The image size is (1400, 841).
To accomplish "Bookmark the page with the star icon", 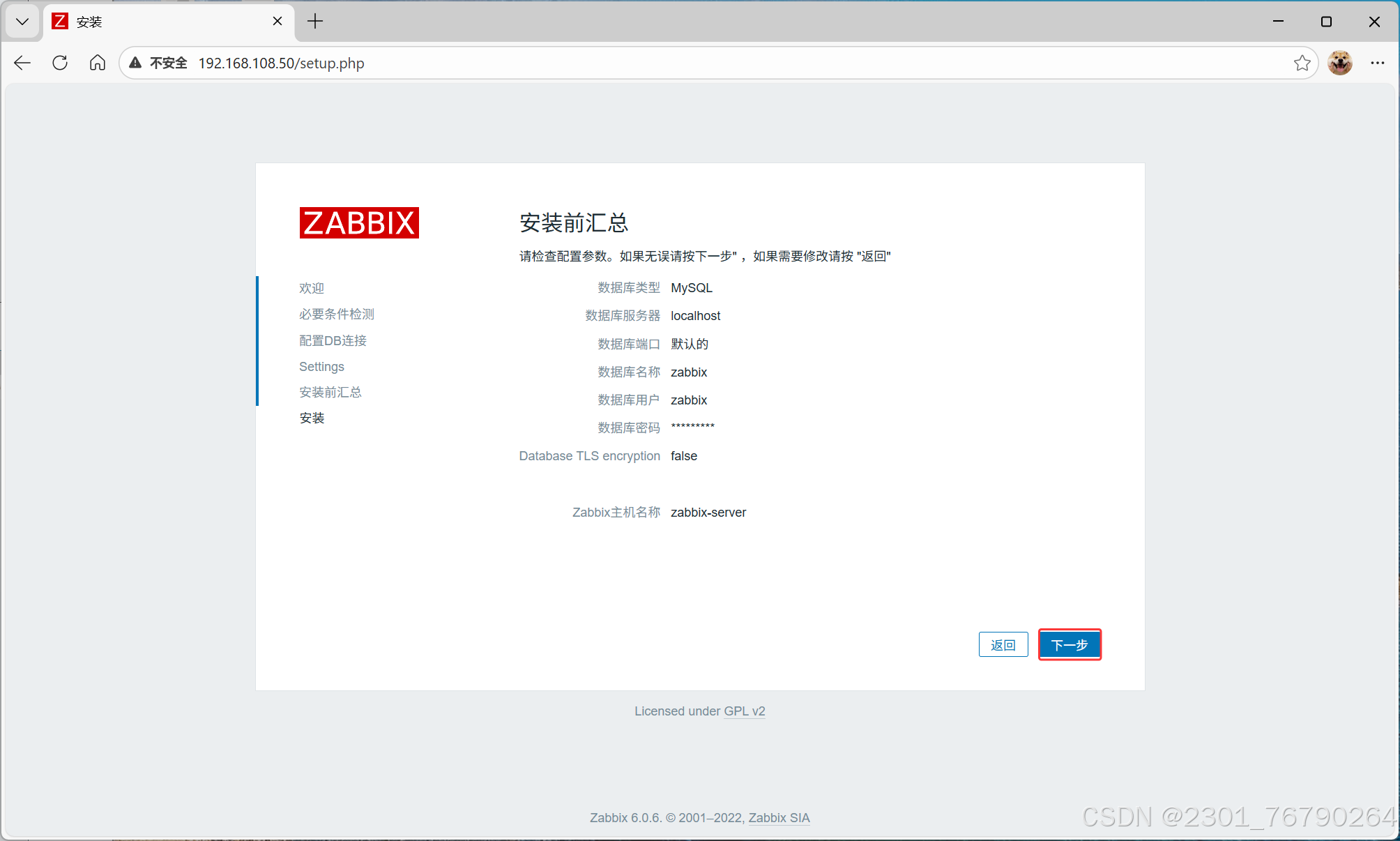I will coord(1302,63).
